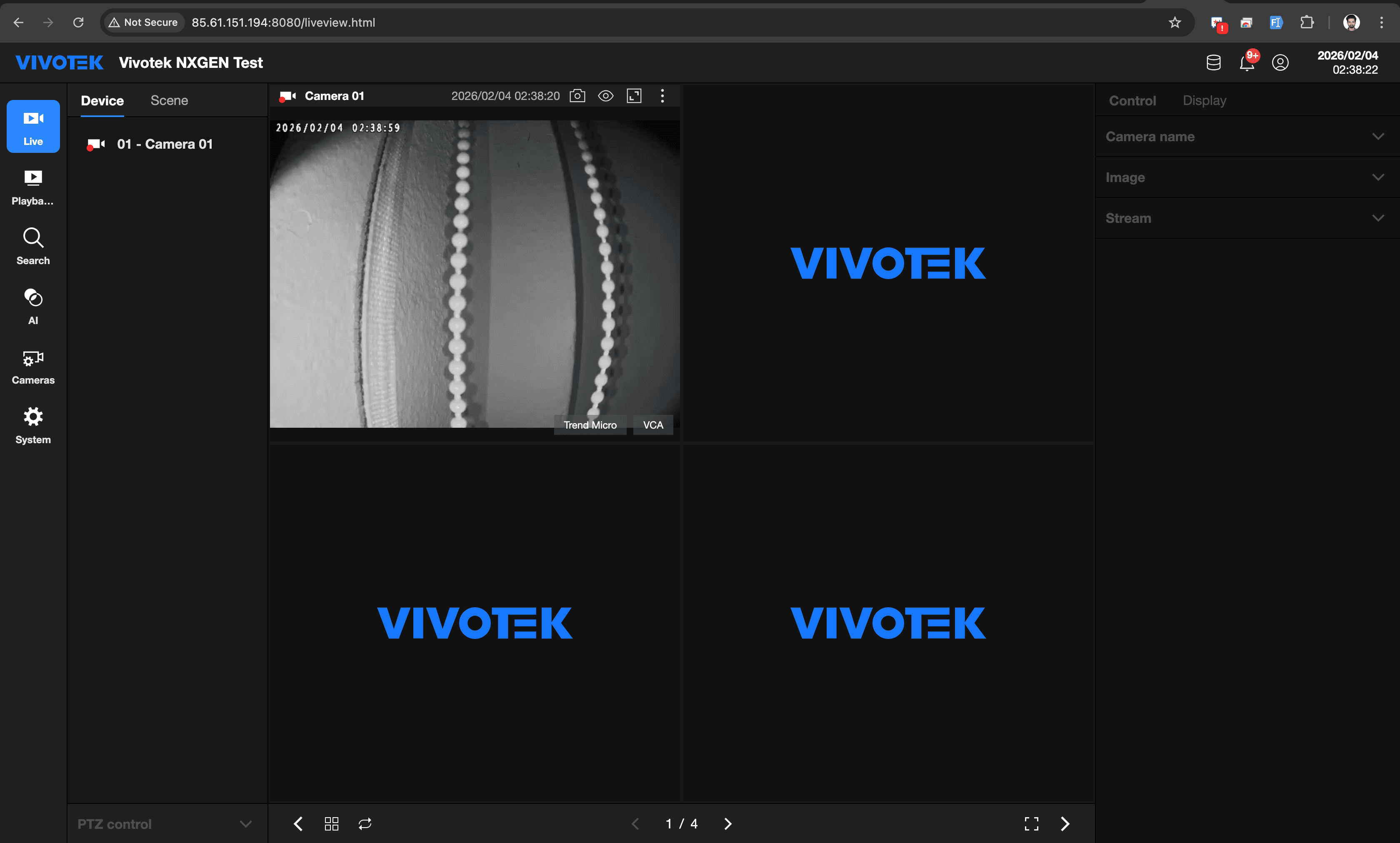Open the Cameras settings in sidebar
1400x843 pixels.
point(33,367)
